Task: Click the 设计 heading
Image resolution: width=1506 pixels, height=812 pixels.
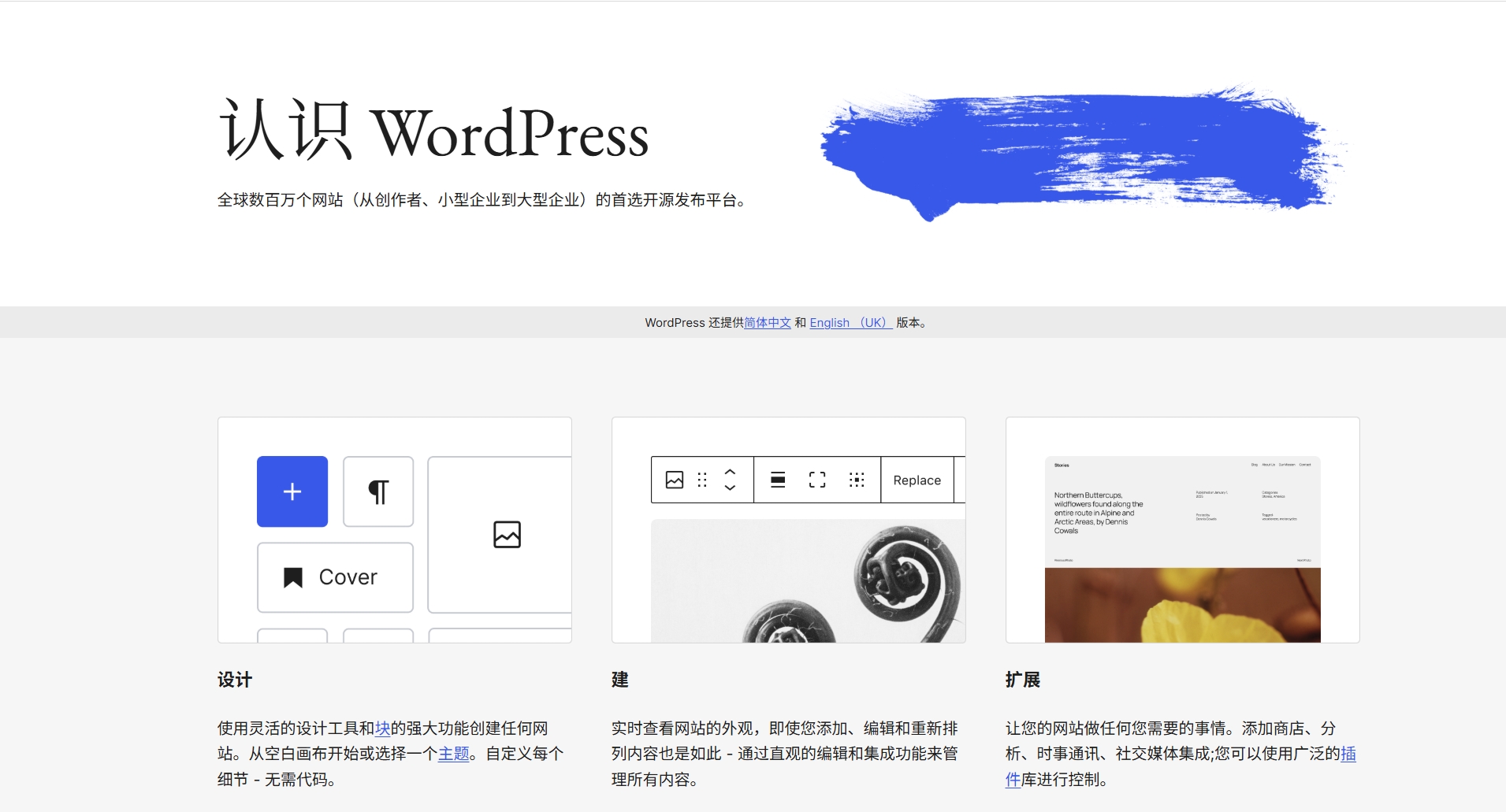Action: pos(235,680)
